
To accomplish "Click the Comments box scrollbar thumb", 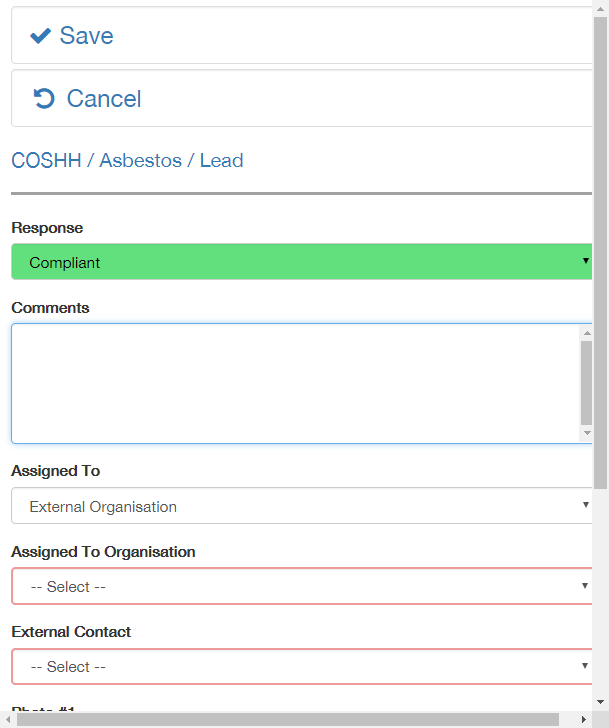I will pos(587,382).
